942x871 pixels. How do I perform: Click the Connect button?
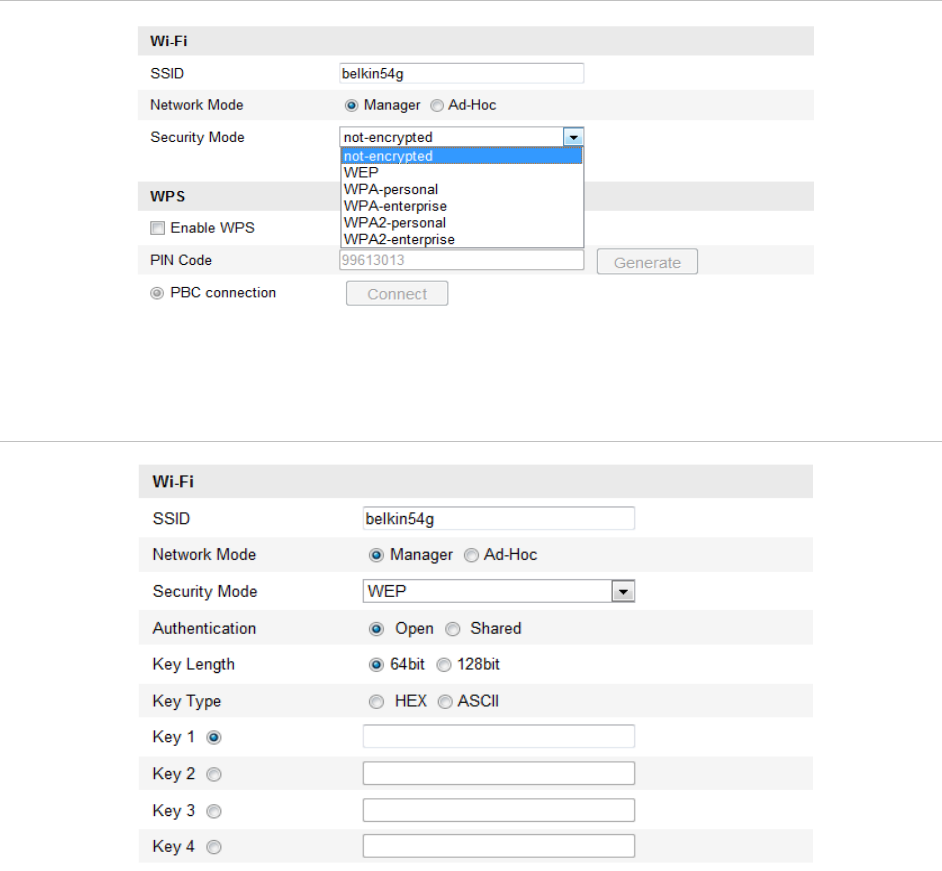pos(397,294)
